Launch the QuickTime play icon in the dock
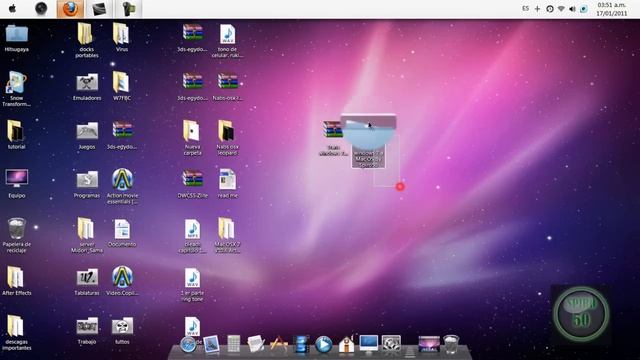Viewport: 640px width, 360px height. pyautogui.click(x=324, y=344)
